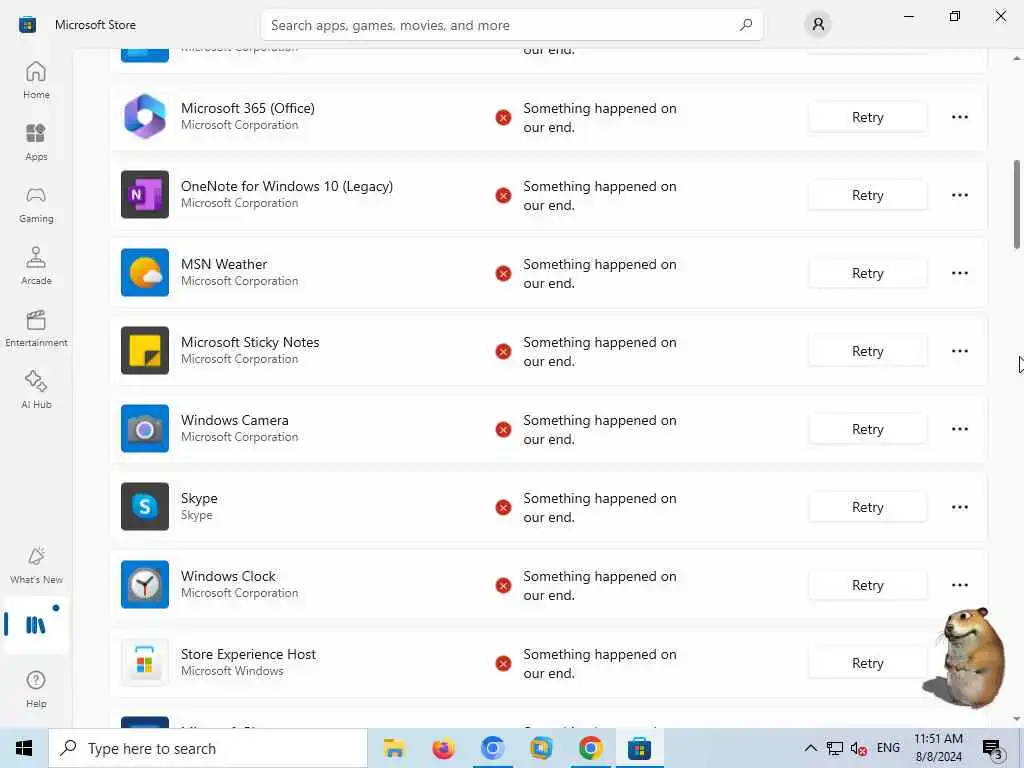Viewport: 1024px width, 768px height.
Task: Click the Windows Clock app icon
Action: click(x=145, y=584)
